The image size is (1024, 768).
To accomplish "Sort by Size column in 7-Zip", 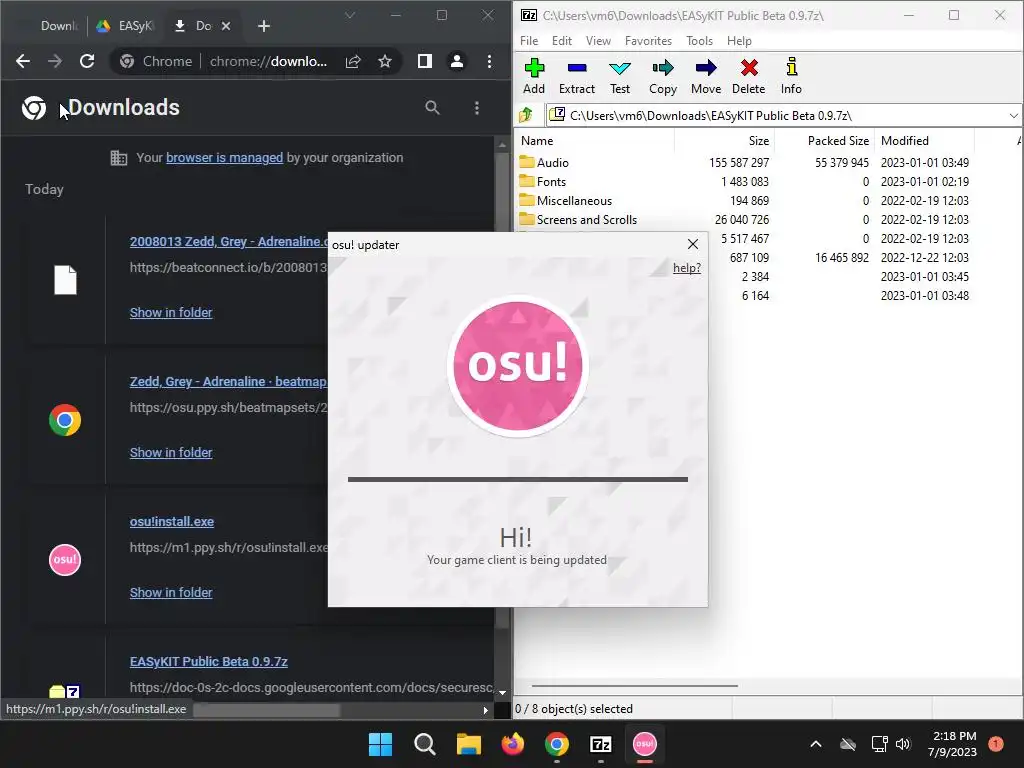I will click(x=724, y=140).
